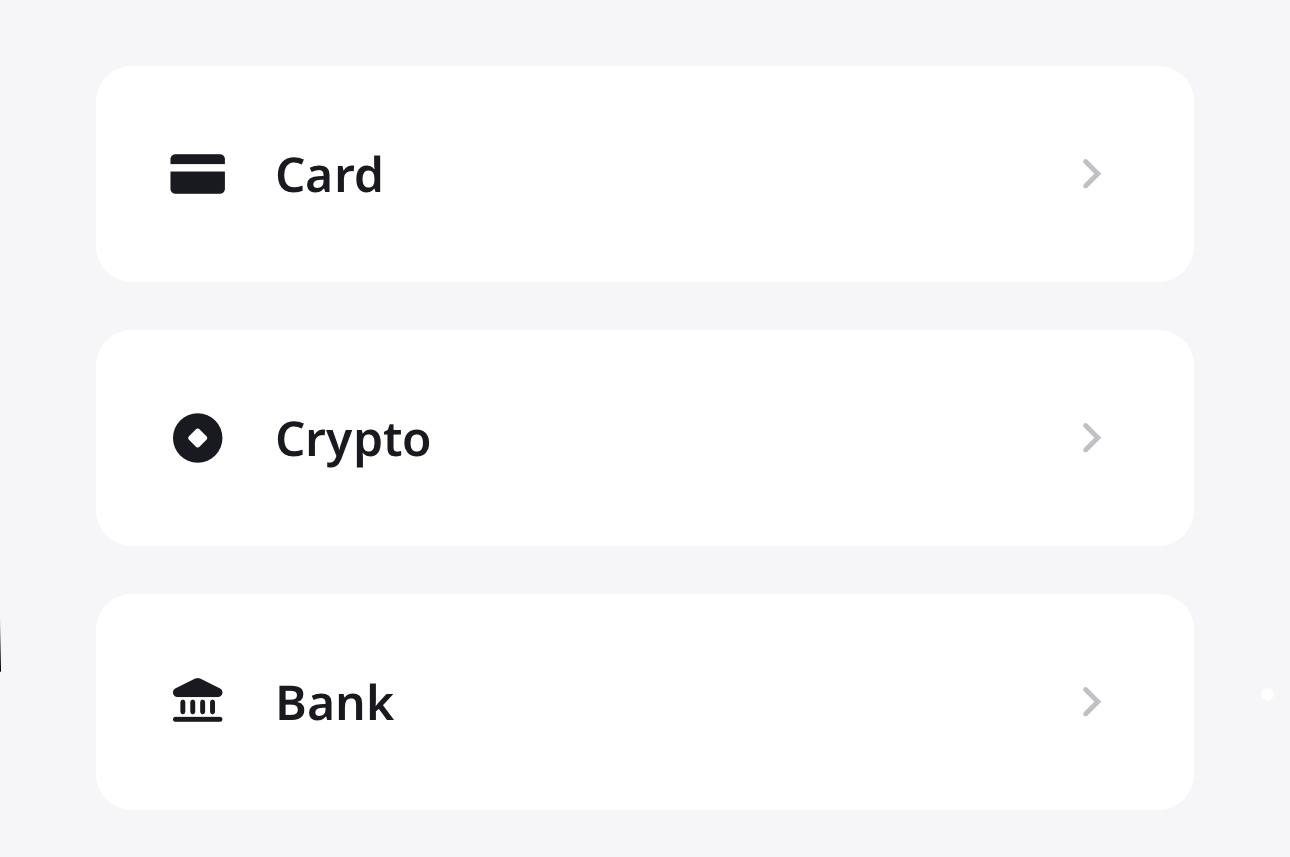The image size is (1290, 857).
Task: Click blank middle area of Bank row
Action: pyautogui.click(x=730, y=702)
